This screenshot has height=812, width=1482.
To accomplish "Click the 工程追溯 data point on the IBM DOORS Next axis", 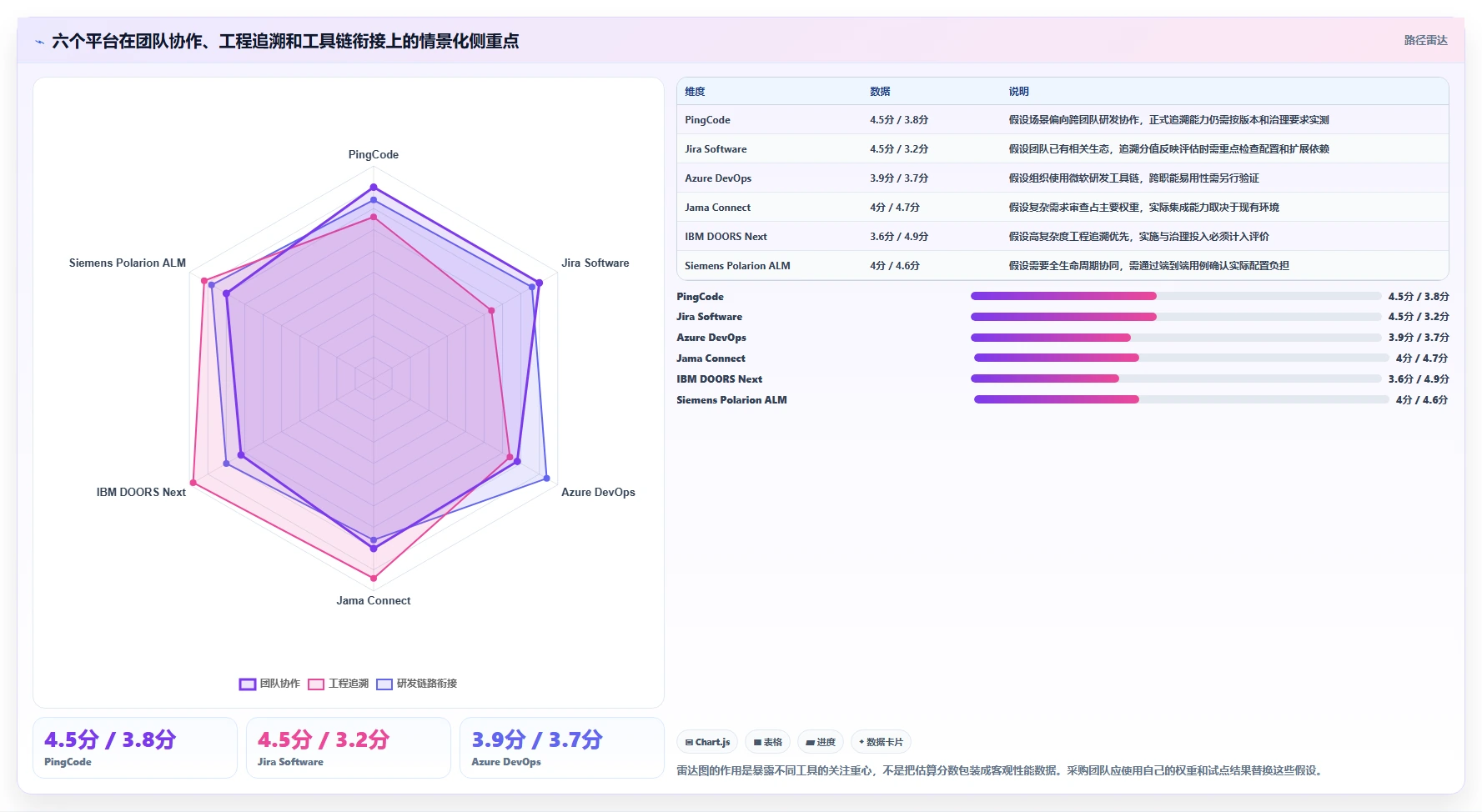I will click(193, 483).
